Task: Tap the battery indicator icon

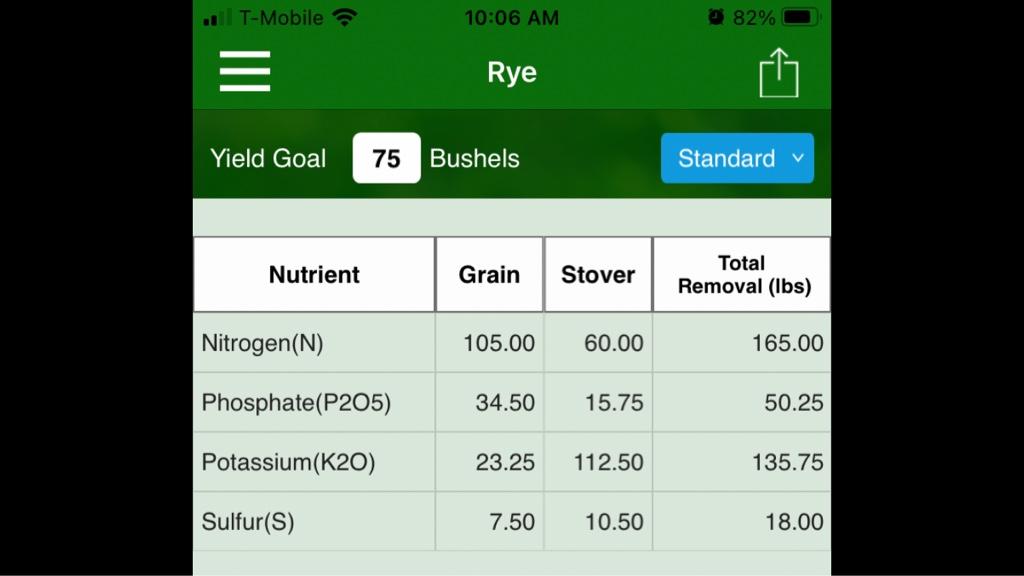Action: (800, 18)
